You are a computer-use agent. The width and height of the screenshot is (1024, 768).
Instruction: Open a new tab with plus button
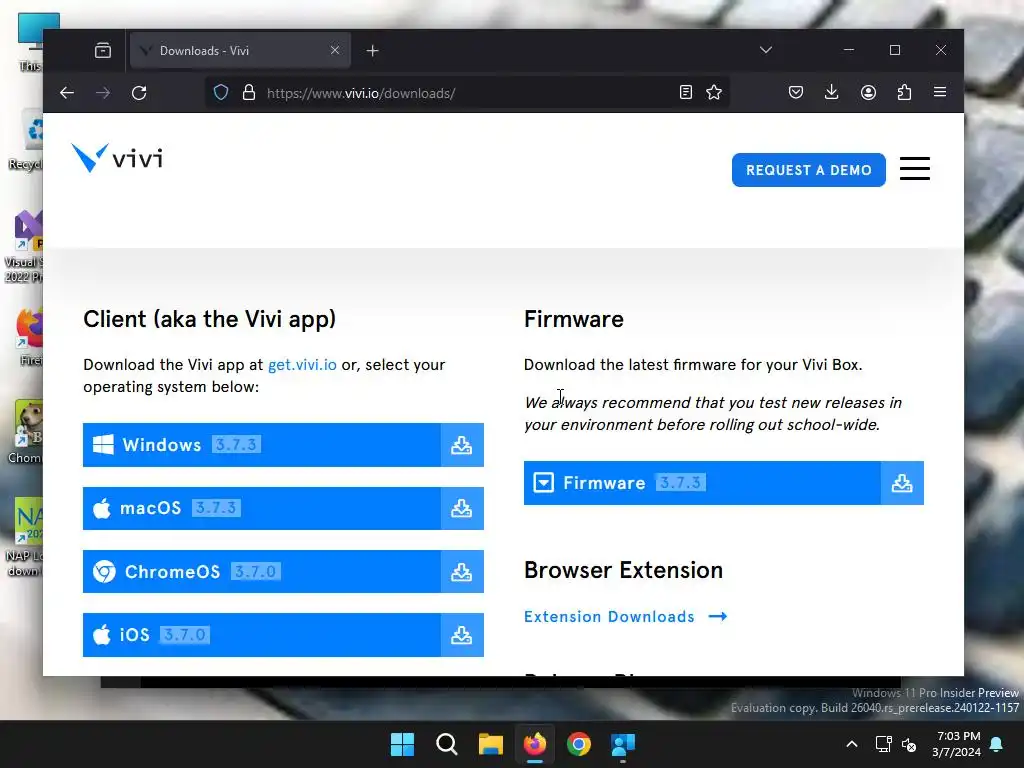click(372, 50)
